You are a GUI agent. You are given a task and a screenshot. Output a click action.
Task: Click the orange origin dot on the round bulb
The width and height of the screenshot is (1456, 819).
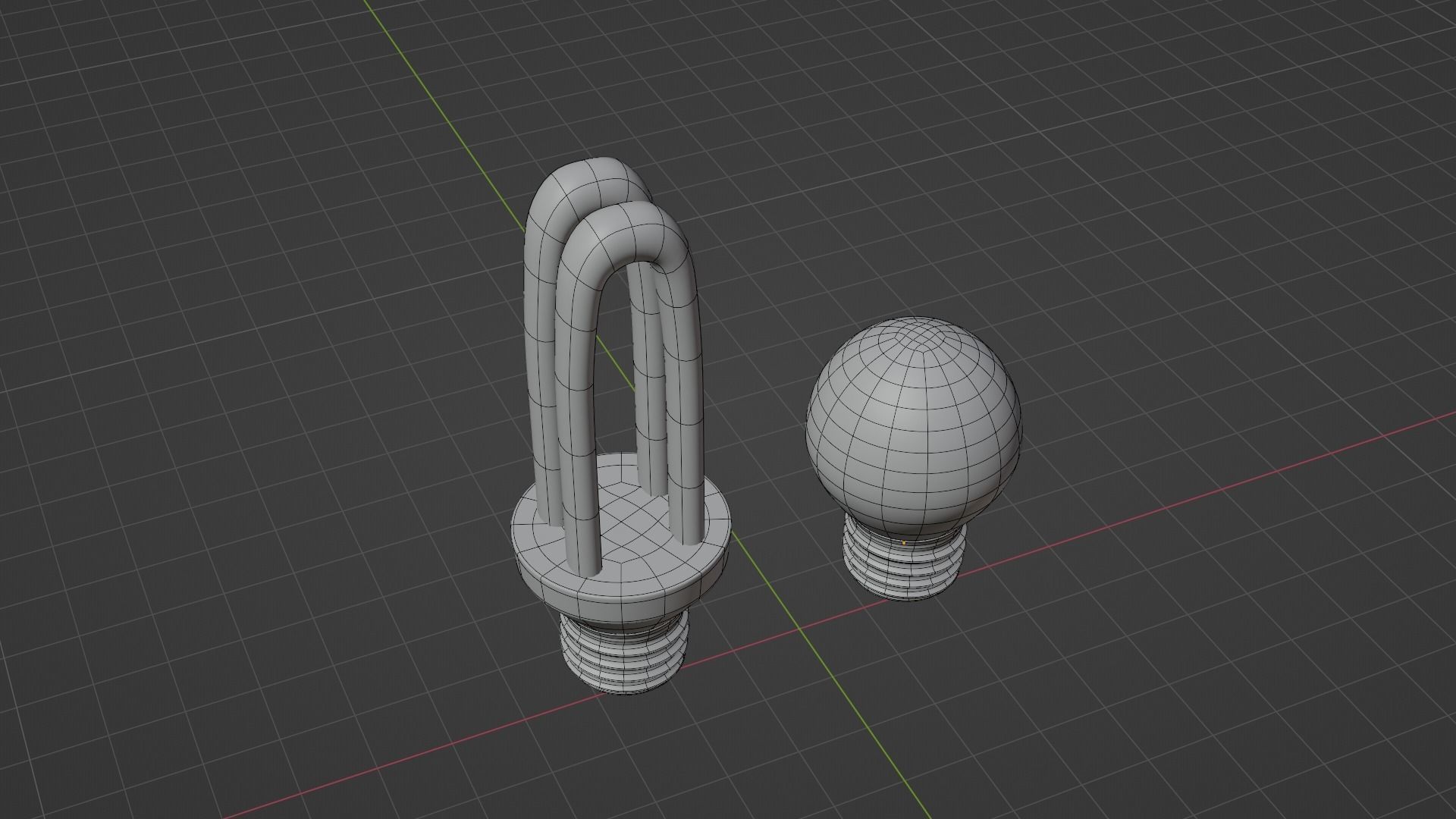click(904, 542)
